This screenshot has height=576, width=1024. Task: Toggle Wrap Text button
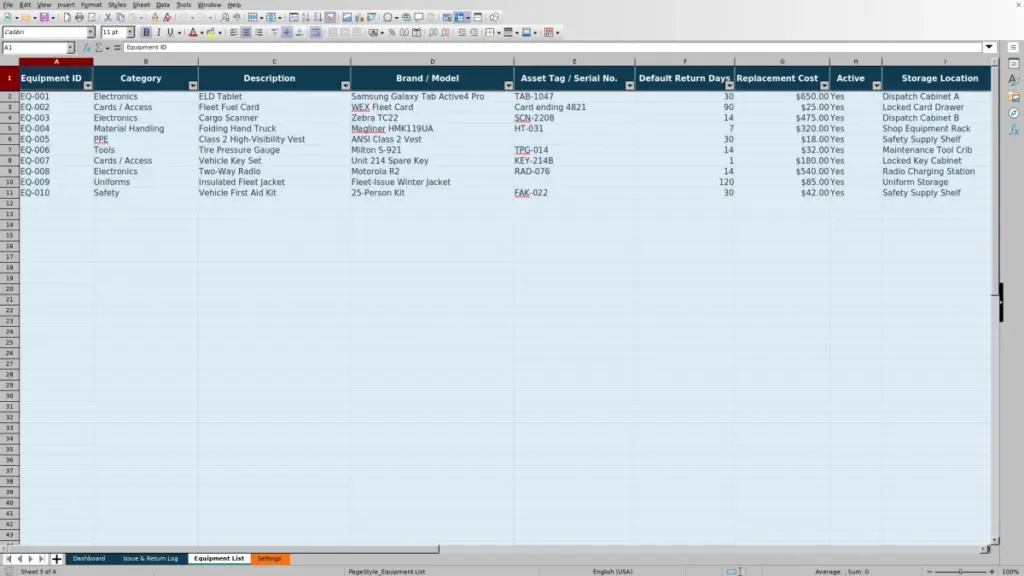pyautogui.click(x=315, y=33)
